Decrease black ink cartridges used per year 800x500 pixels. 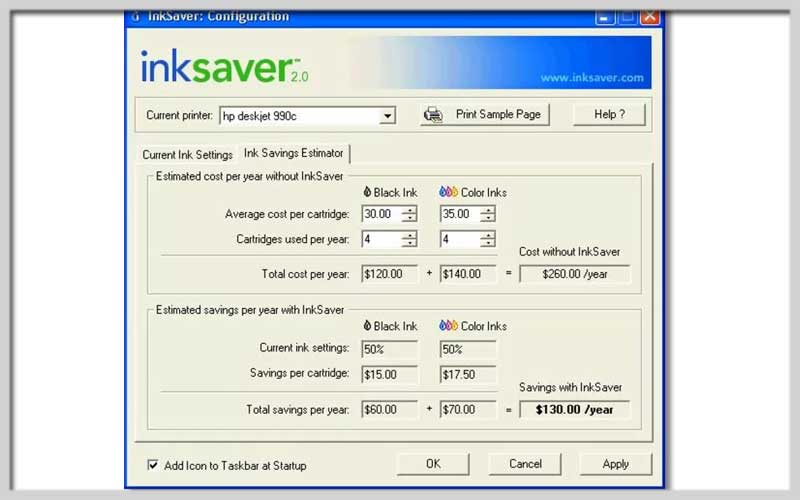point(409,243)
